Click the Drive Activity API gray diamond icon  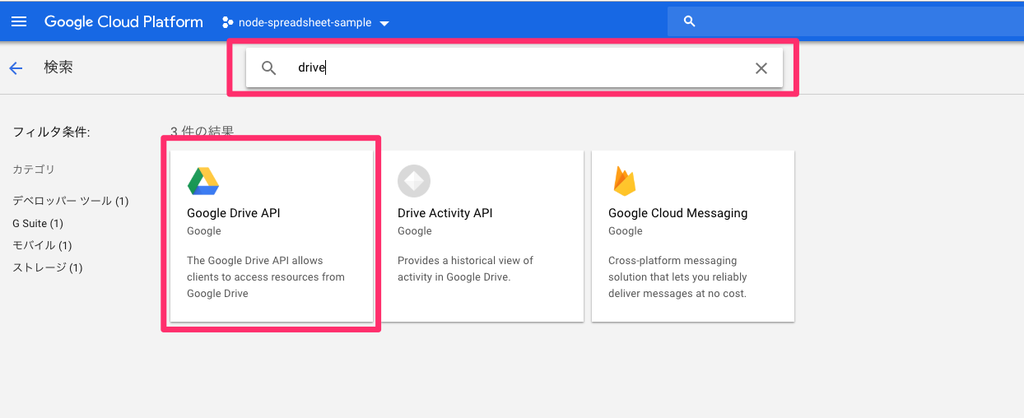click(414, 181)
